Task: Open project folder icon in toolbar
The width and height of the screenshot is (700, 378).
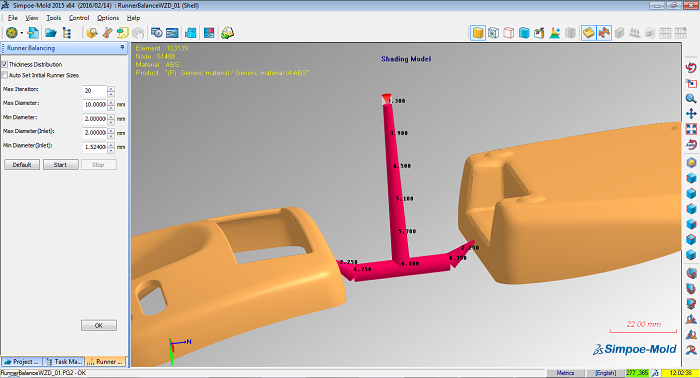Action: [50, 33]
